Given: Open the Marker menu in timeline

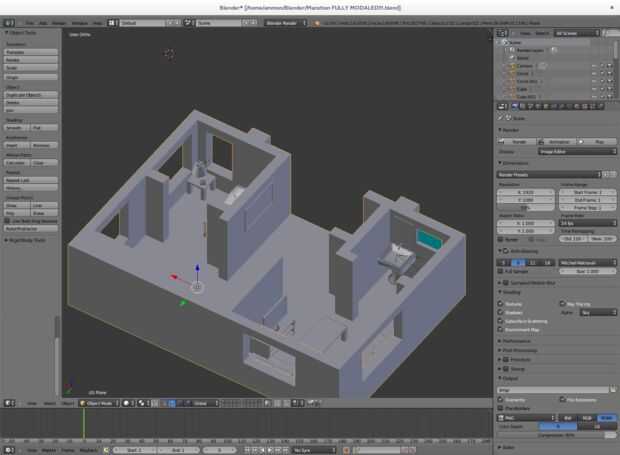Looking at the screenshot, I should [x=49, y=450].
